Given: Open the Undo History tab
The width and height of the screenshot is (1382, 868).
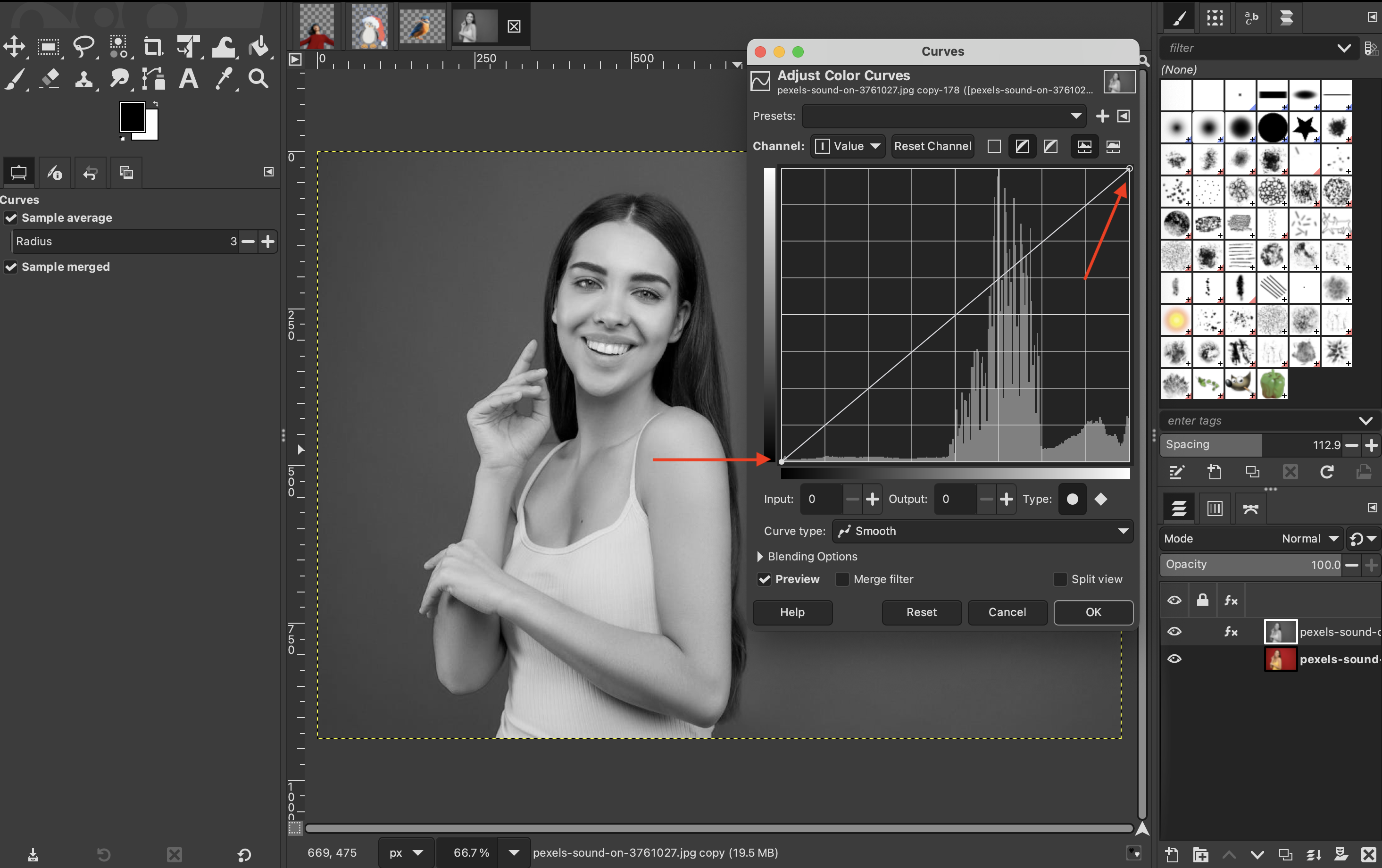Looking at the screenshot, I should [90, 172].
